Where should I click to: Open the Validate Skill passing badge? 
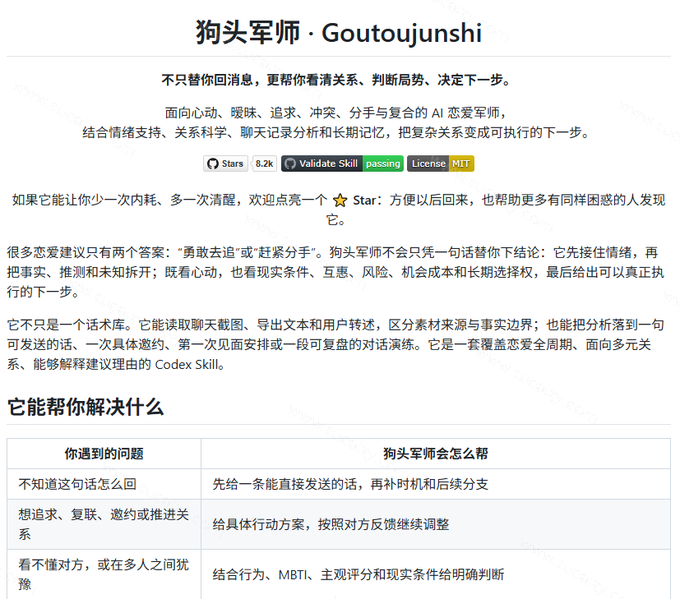342,164
